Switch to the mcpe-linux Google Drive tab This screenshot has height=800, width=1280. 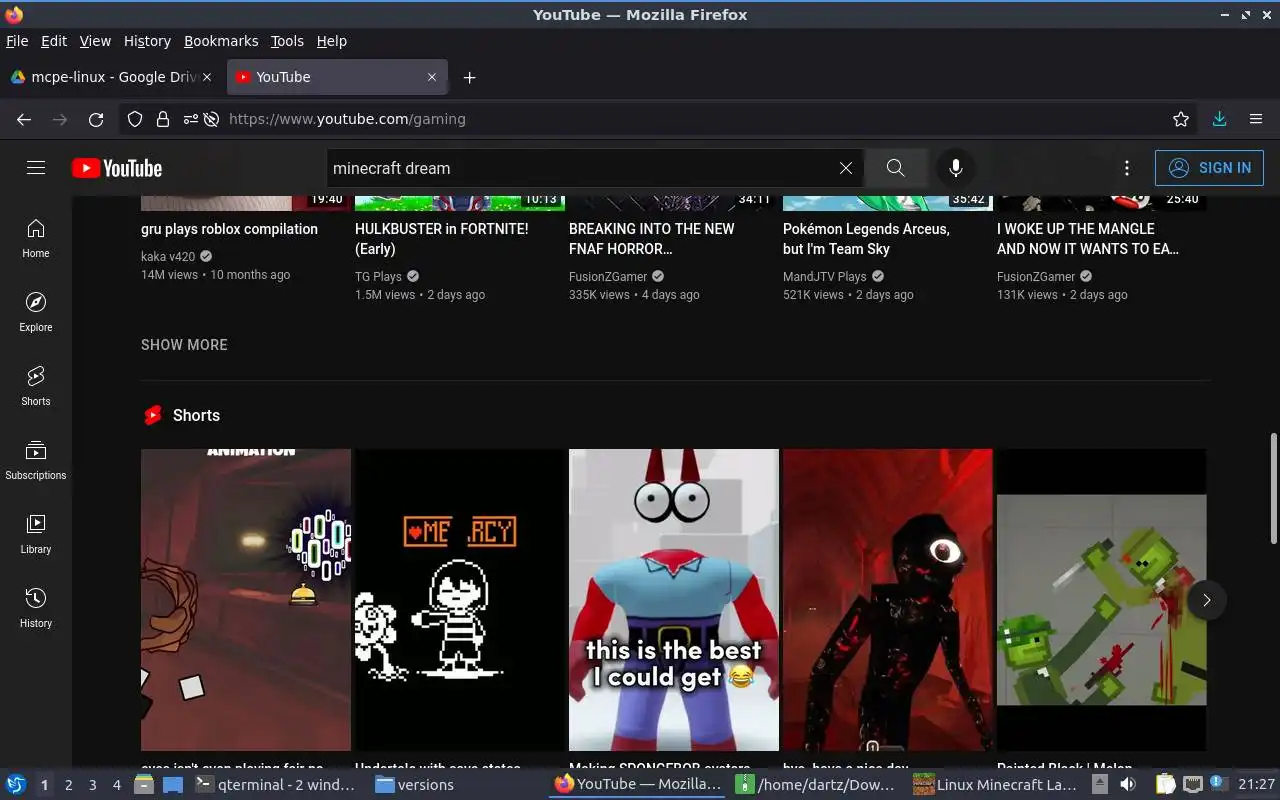coord(112,77)
